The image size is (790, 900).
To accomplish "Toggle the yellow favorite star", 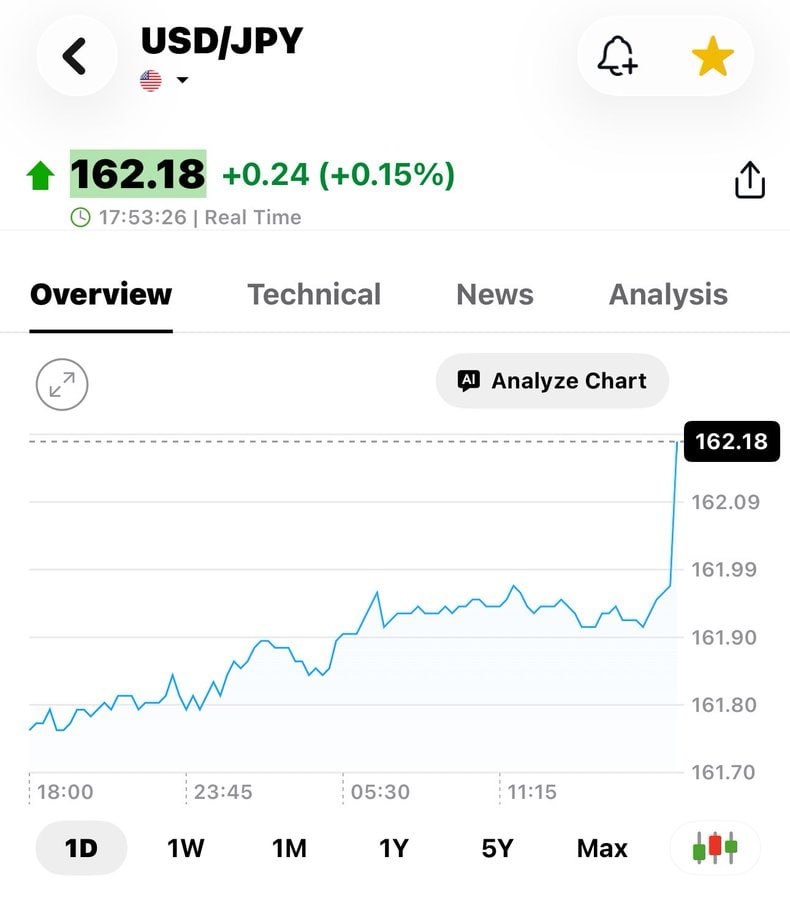I will [x=712, y=56].
